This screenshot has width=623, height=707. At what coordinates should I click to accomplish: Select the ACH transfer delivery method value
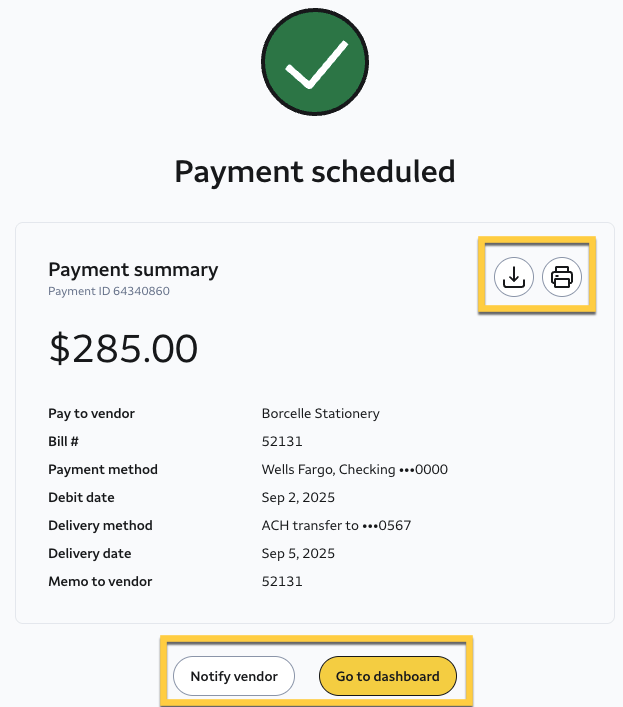pos(336,525)
